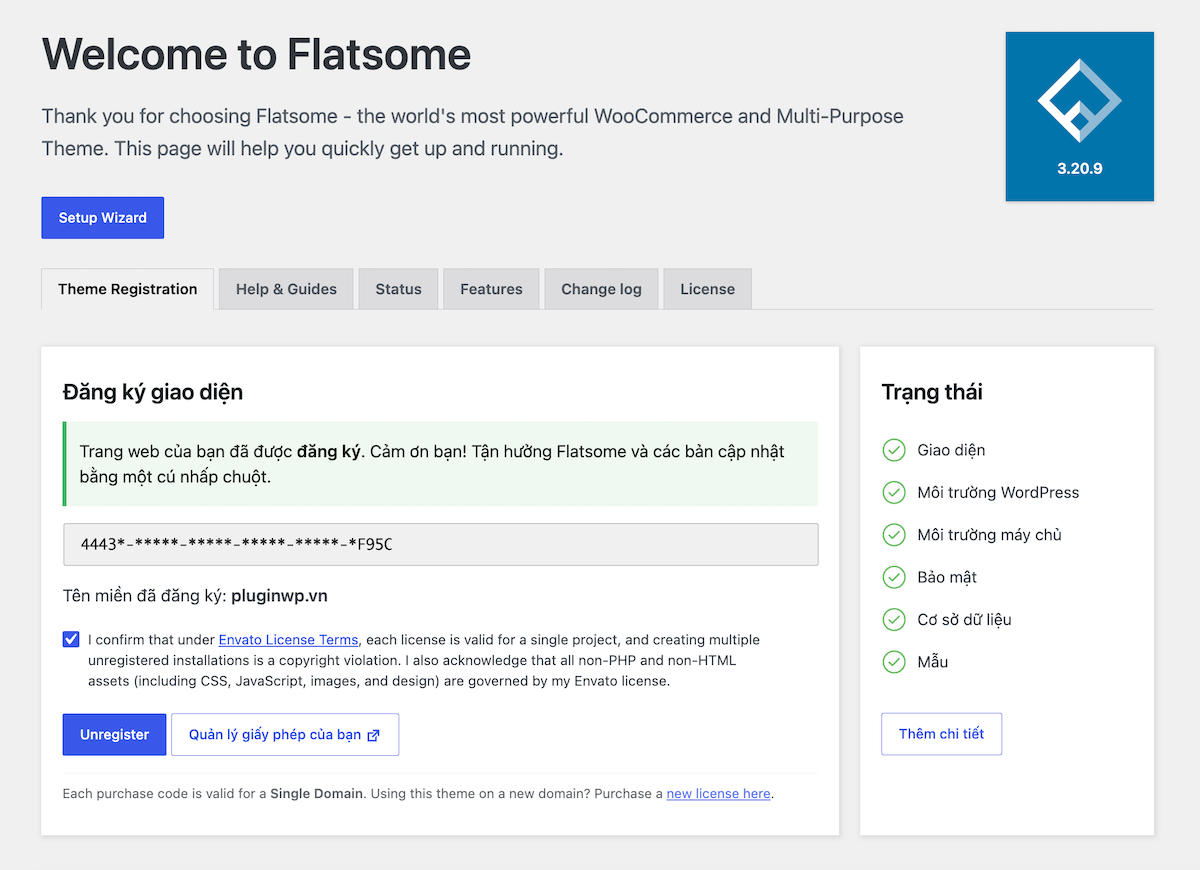
Task: Click the check icon beside Cơ sở dữ liệu
Action: point(894,619)
